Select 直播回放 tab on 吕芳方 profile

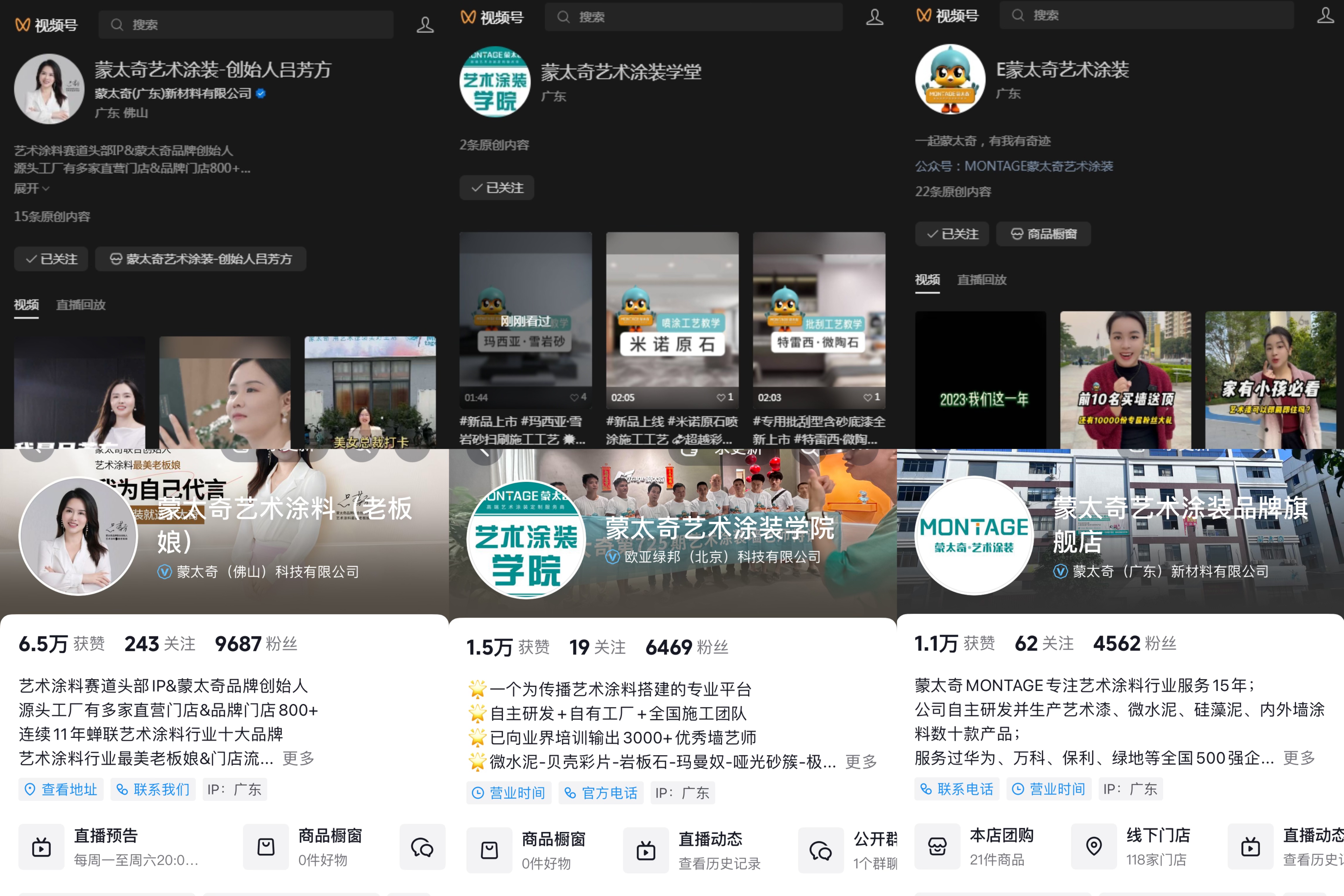(x=81, y=305)
